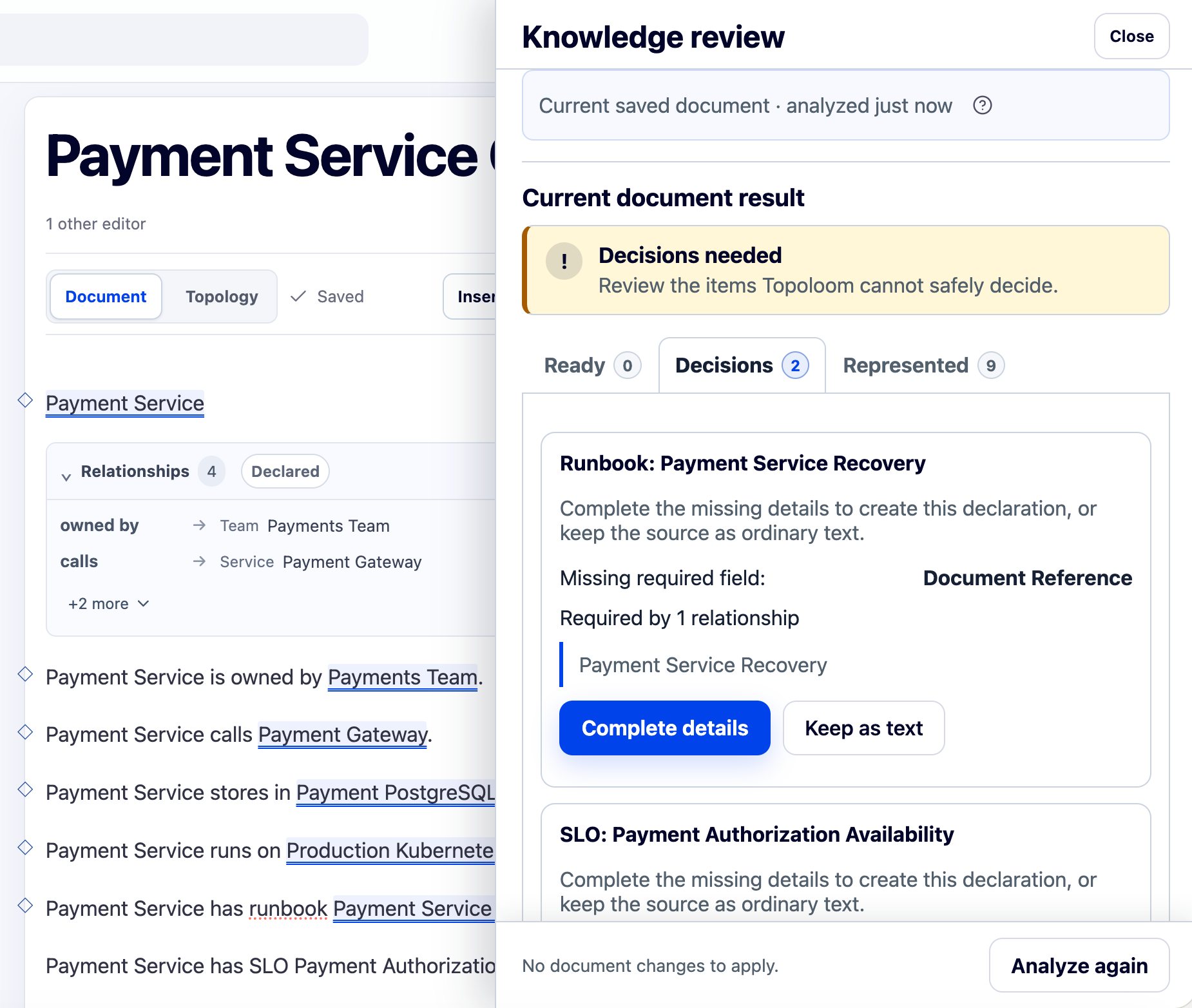Click 'Payments Team' in owned by row
Viewport: 1192px width, 1008px height.
pyautogui.click(x=329, y=526)
